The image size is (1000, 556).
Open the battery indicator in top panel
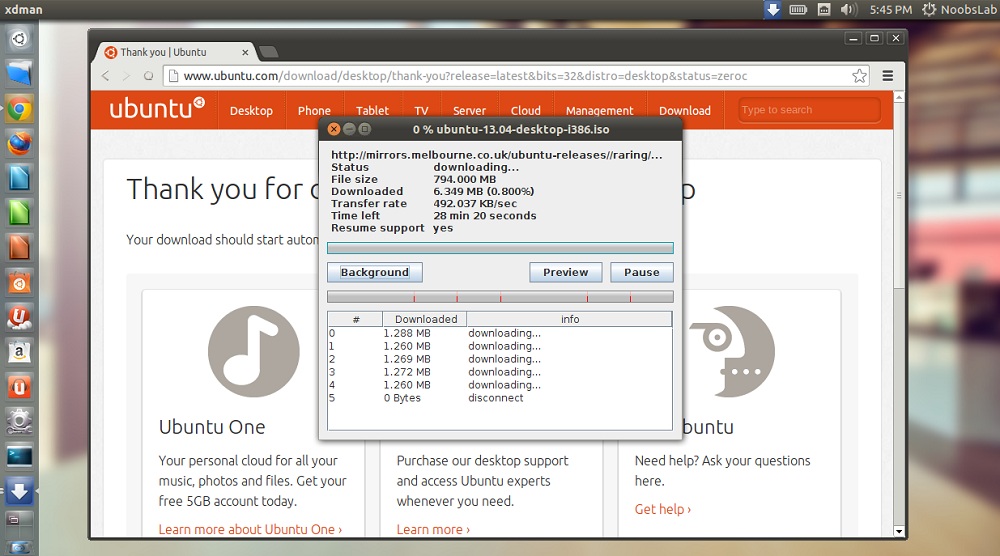798,10
